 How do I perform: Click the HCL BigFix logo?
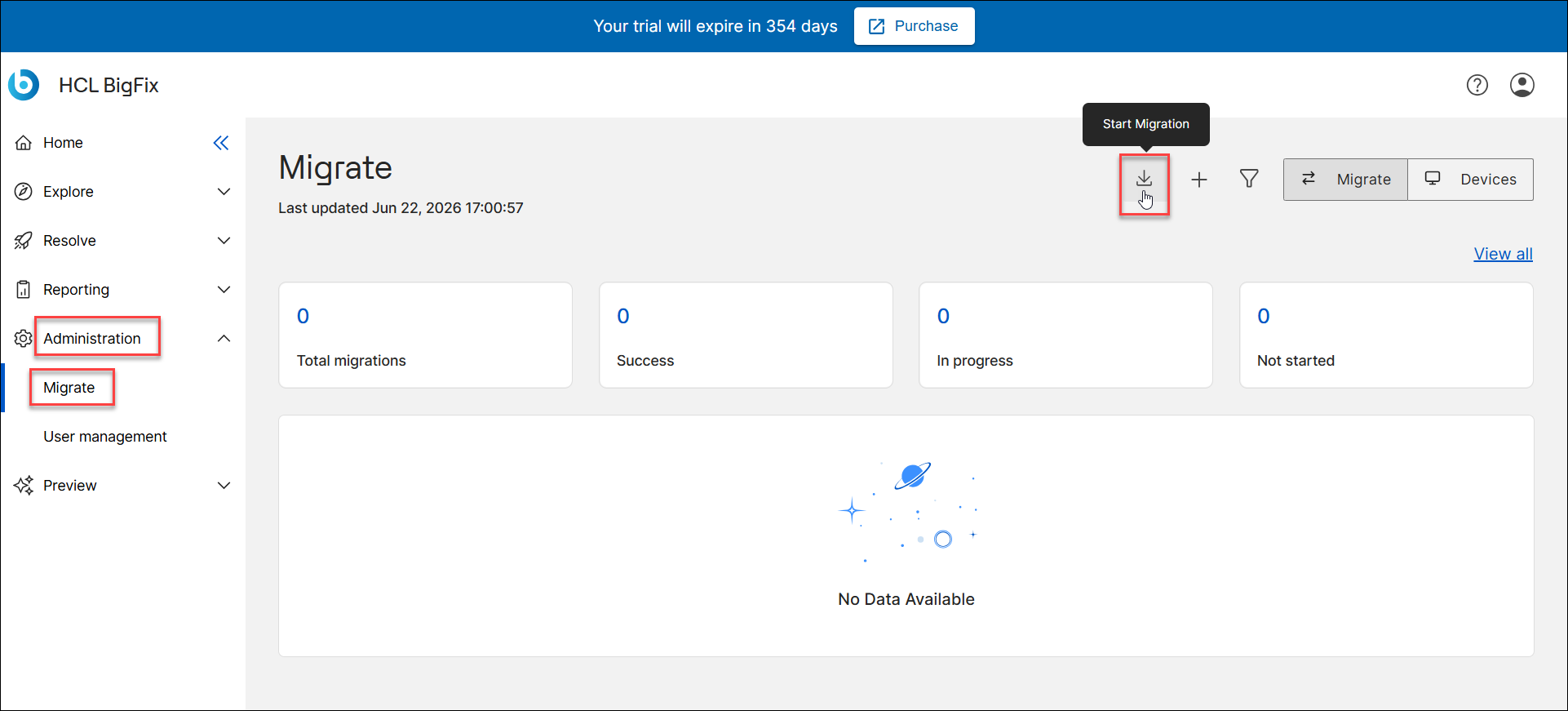tap(24, 85)
